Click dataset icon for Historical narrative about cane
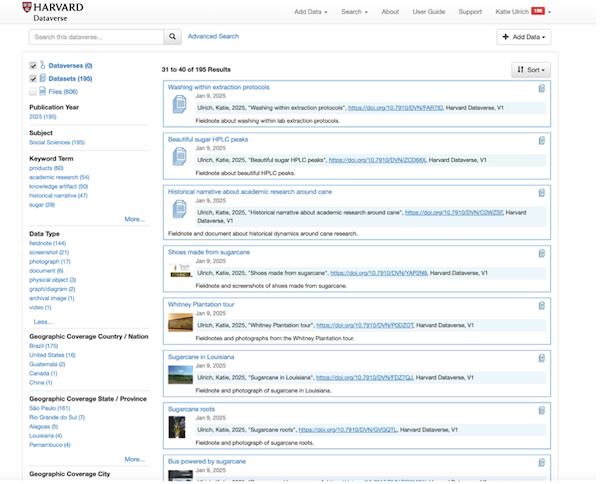Viewport: 600px width, 484px height. click(x=179, y=209)
